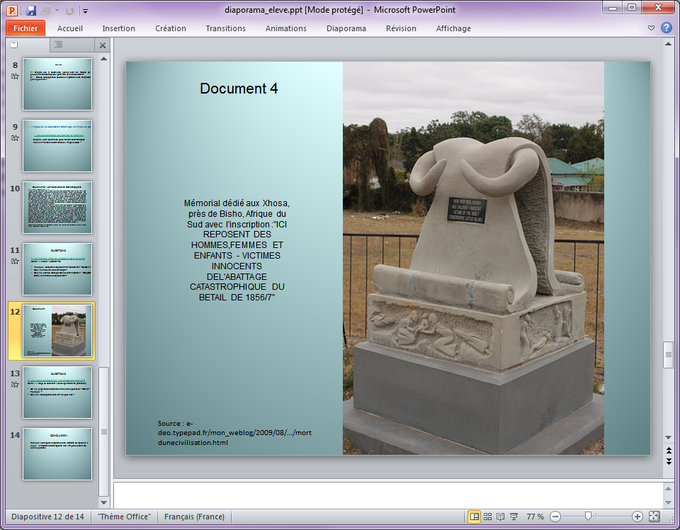
Task: Close the slide thumbnail pane
Action: coord(102,45)
